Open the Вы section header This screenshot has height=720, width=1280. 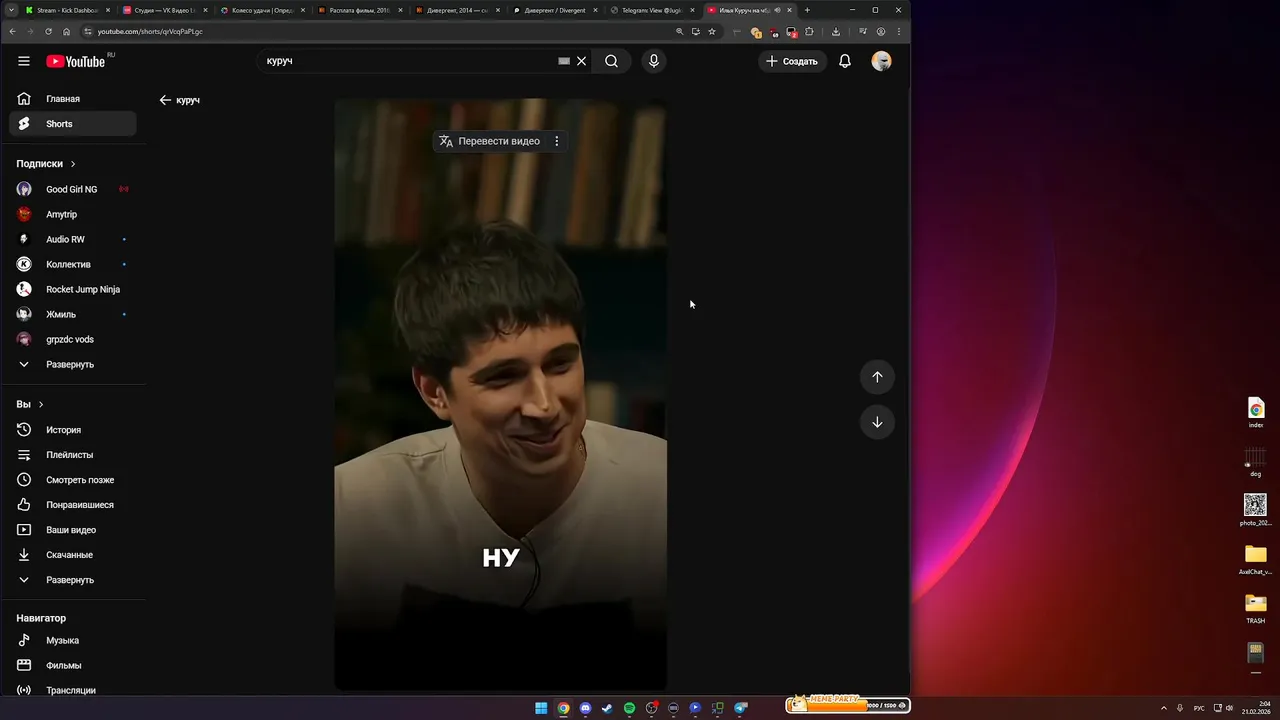coord(30,404)
